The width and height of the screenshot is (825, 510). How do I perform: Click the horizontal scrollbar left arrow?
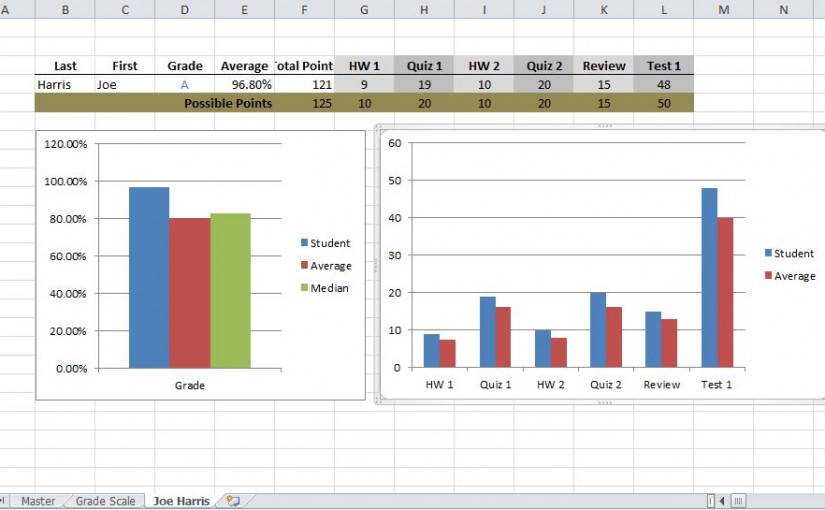[722, 501]
